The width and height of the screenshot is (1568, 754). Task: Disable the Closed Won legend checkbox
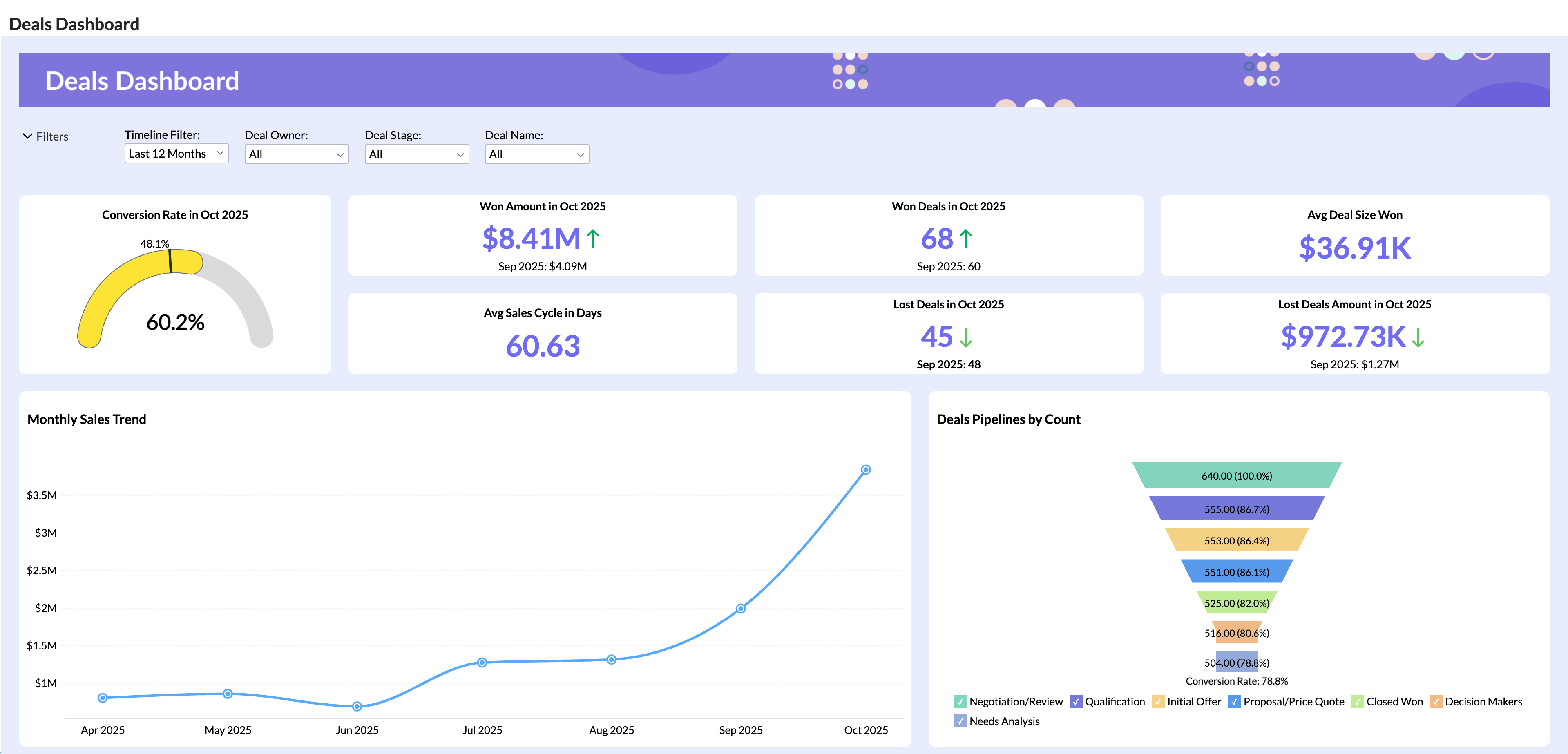point(1357,701)
